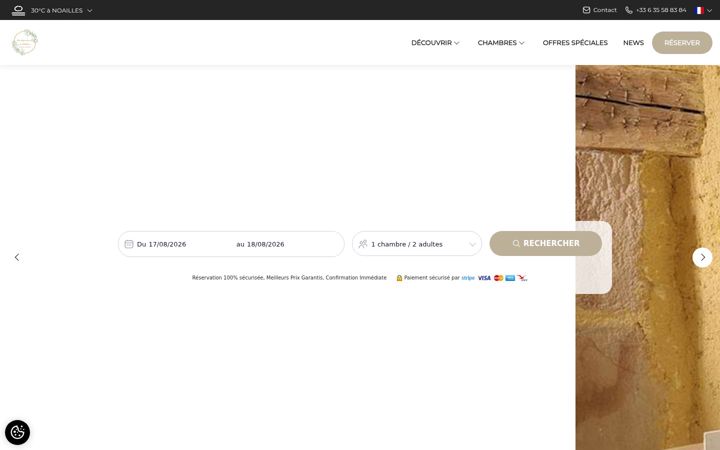Click the phone handset icon

(x=629, y=10)
